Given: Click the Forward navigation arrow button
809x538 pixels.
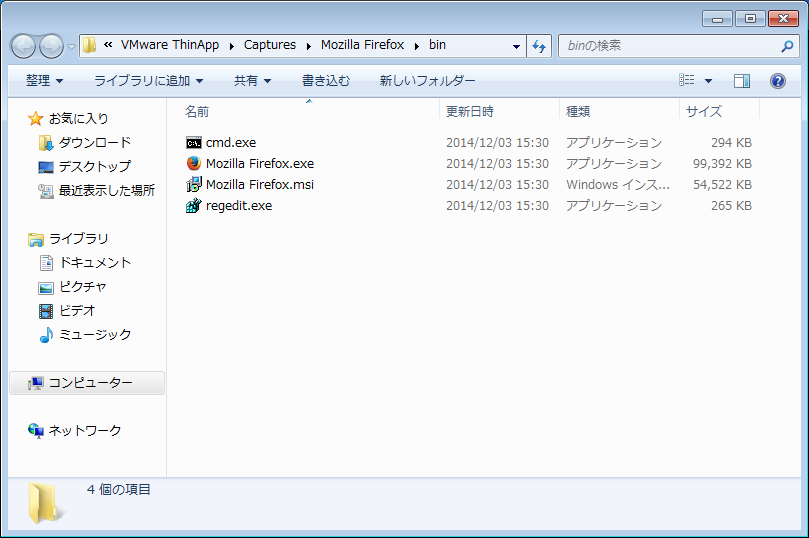Looking at the screenshot, I should [52, 46].
